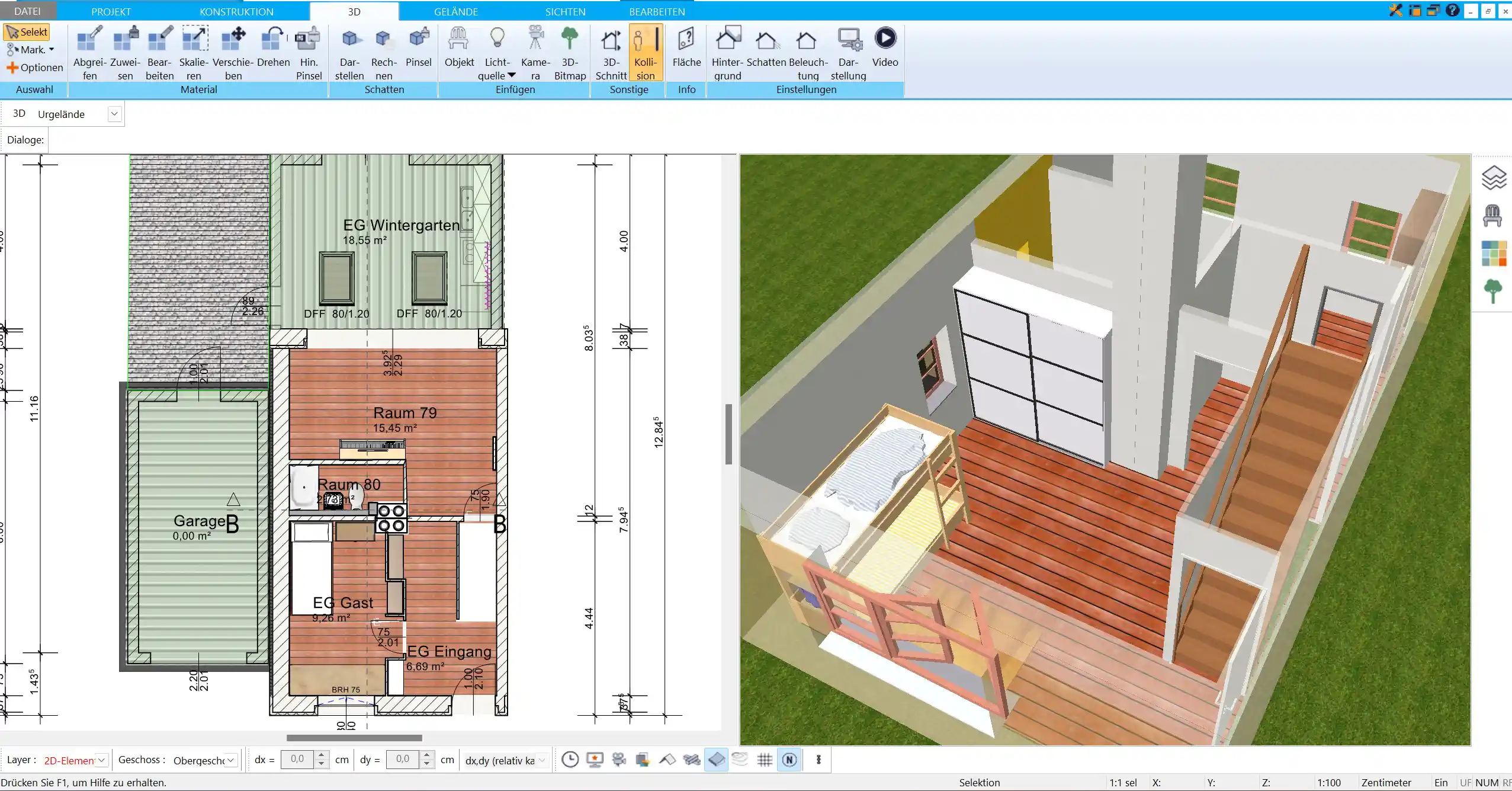The image size is (1512, 791).
Task: Open Darstellung settings
Action: click(848, 53)
